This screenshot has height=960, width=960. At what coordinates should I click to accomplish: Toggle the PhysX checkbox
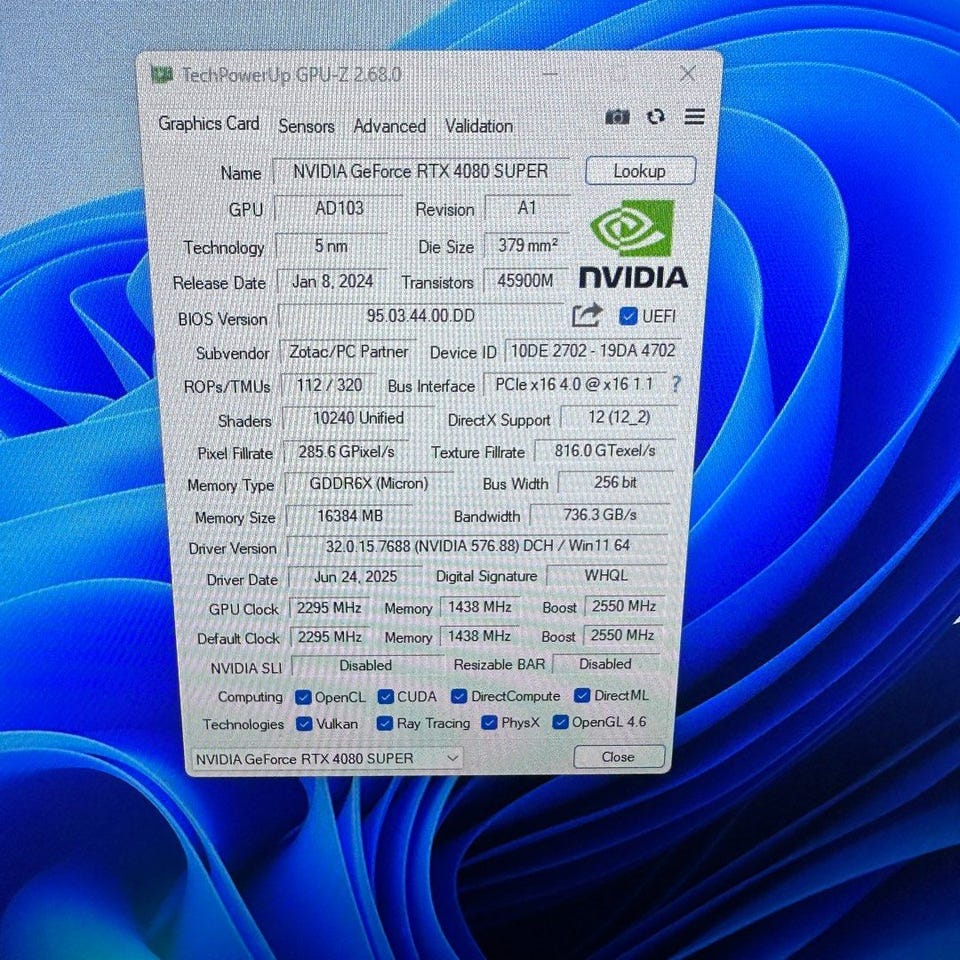tap(489, 723)
